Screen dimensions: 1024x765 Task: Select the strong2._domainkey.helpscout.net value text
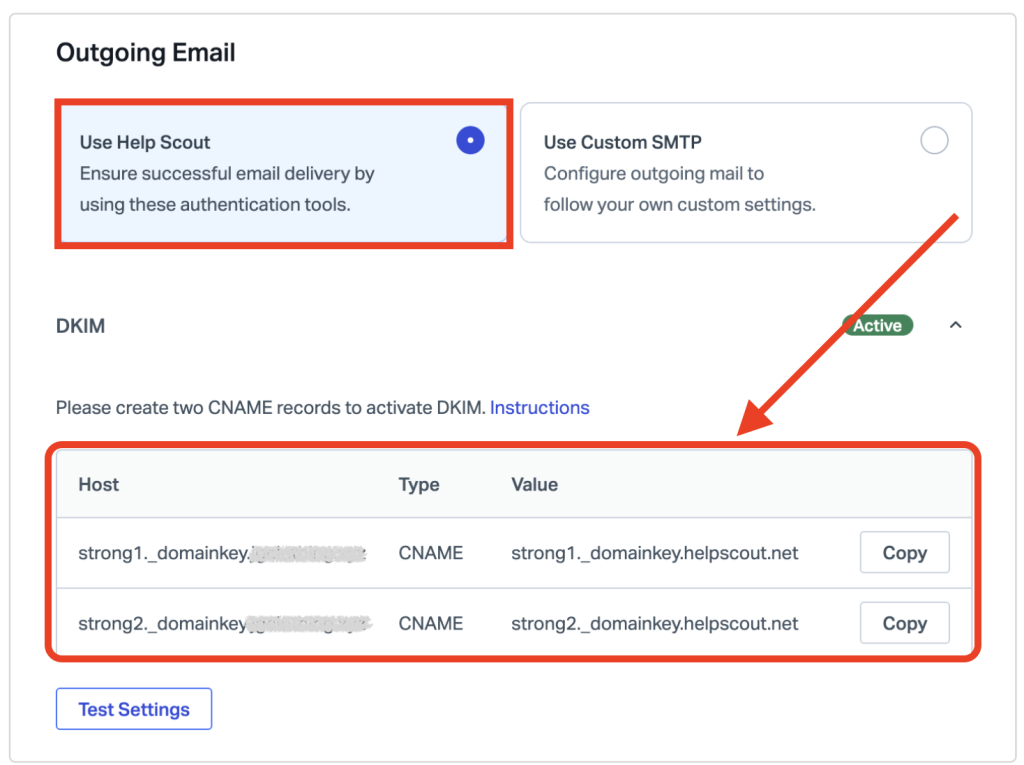point(654,623)
